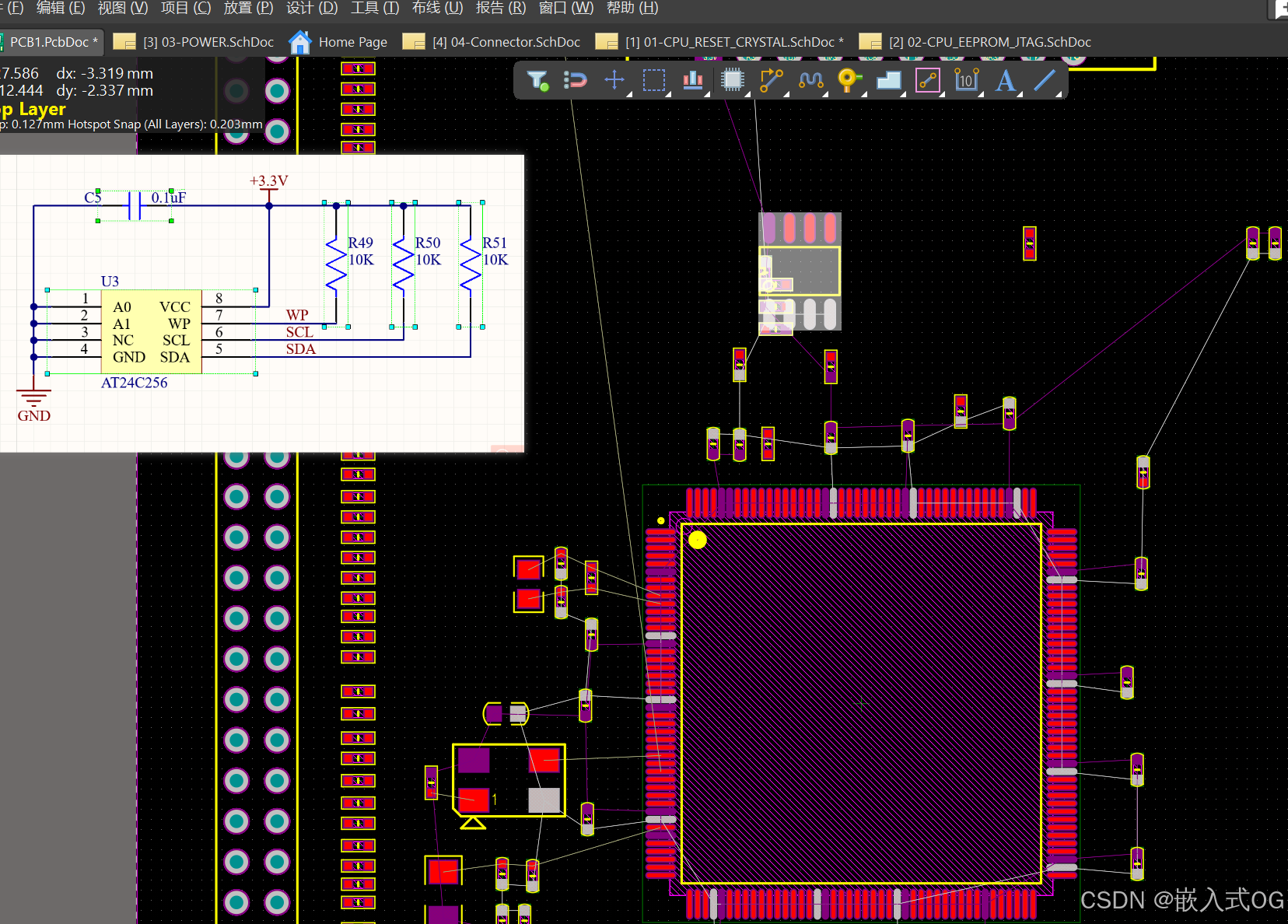Screen dimensions: 1288x924
Task: Click the selection filter funnel icon
Action: pyautogui.click(x=537, y=80)
